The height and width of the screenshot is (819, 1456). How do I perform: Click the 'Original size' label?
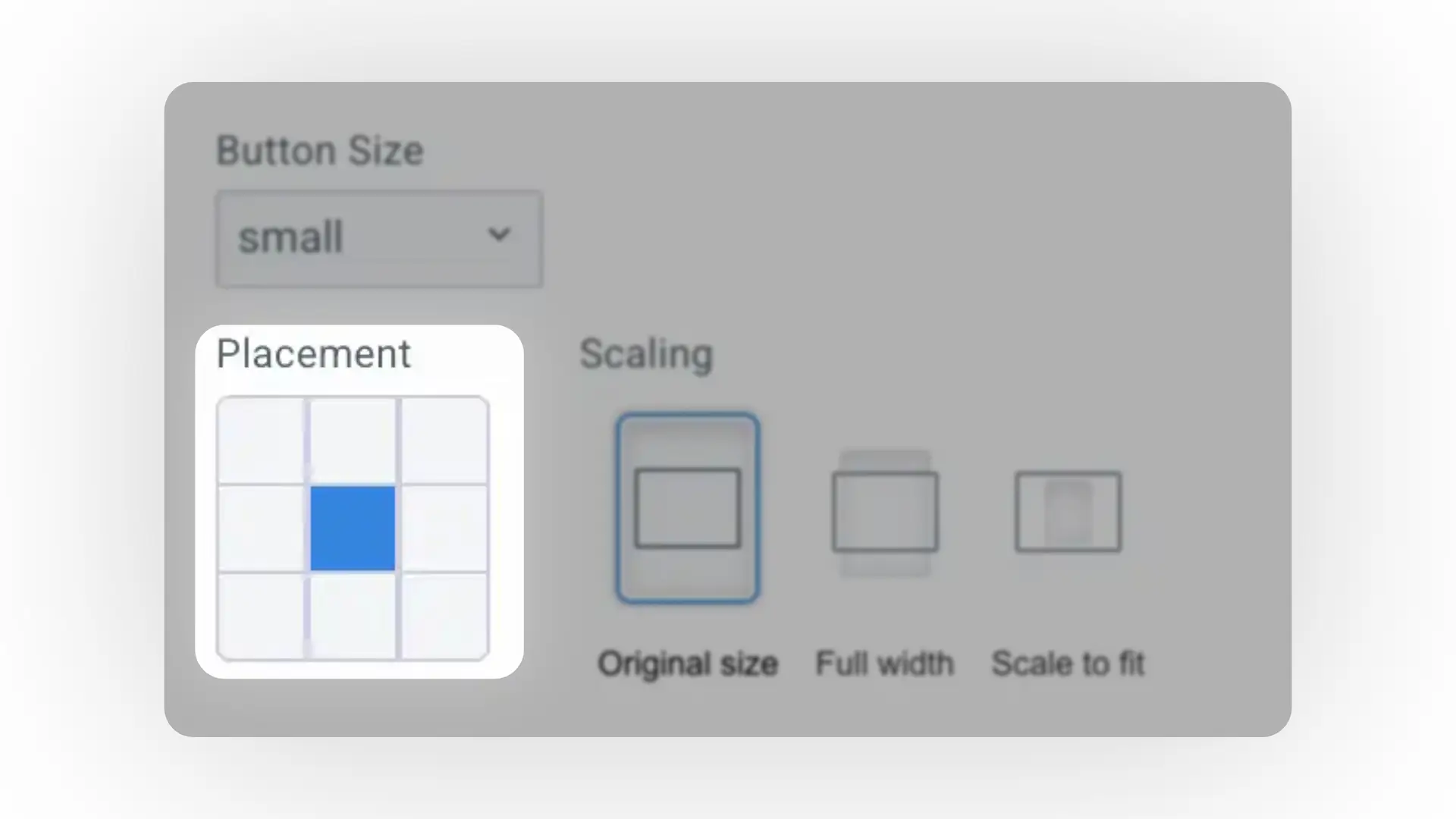(x=687, y=664)
